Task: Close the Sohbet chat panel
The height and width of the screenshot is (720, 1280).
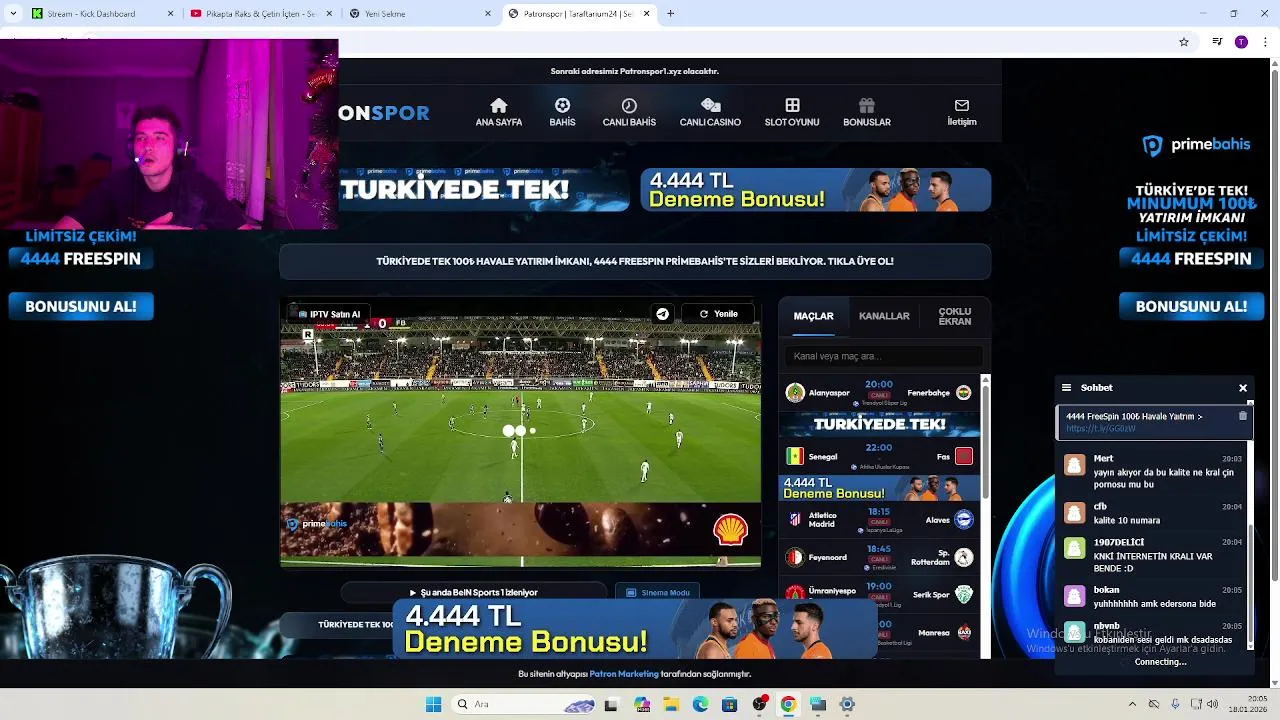Action: click(x=1243, y=388)
